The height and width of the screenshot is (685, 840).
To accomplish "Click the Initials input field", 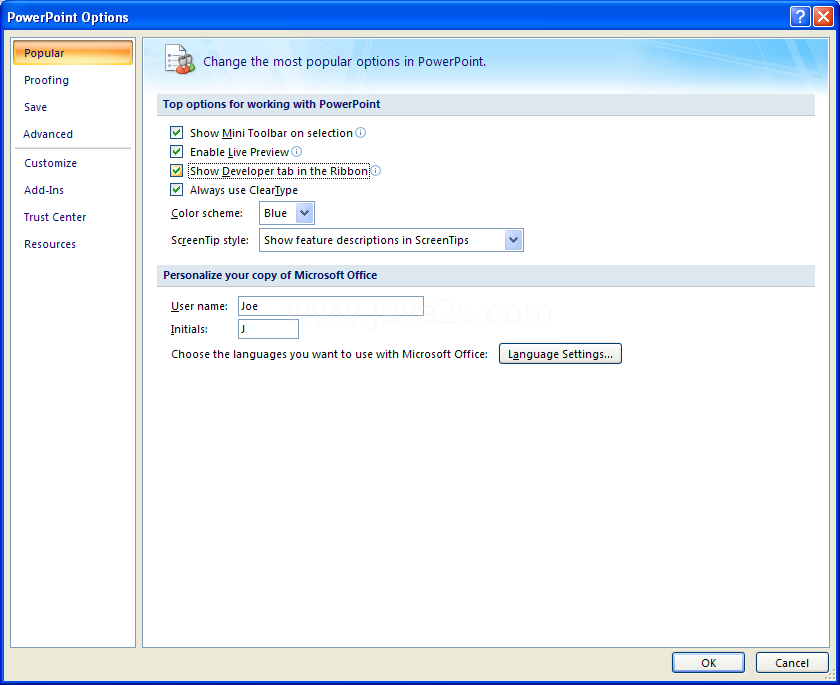I will (x=268, y=329).
